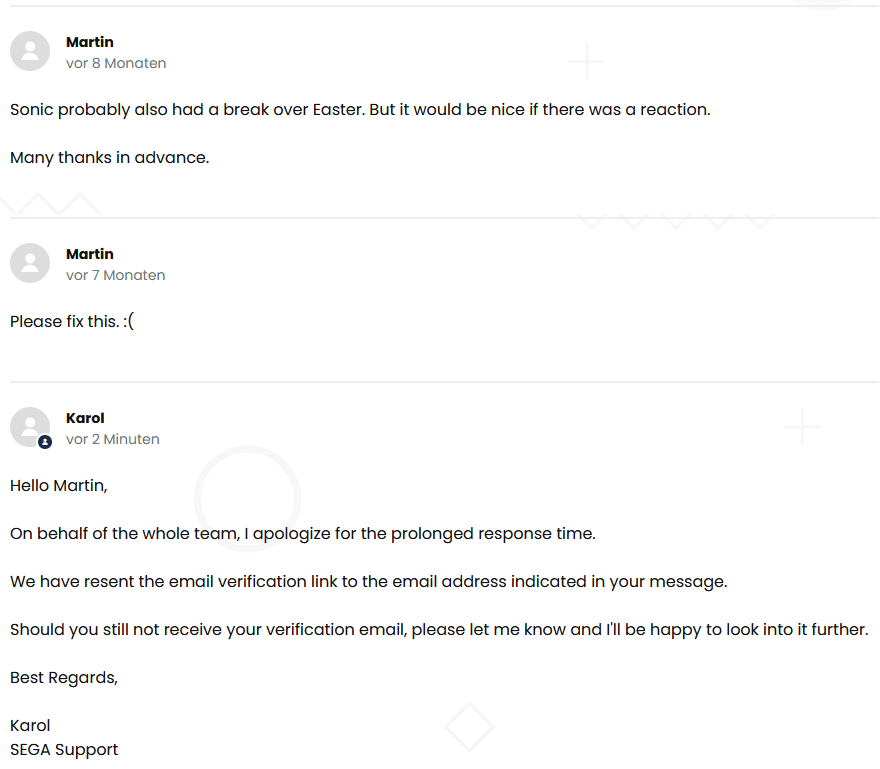The height and width of the screenshot is (769, 880).
Task: Click the "Please fix this. :(" message
Action: click(x=72, y=322)
